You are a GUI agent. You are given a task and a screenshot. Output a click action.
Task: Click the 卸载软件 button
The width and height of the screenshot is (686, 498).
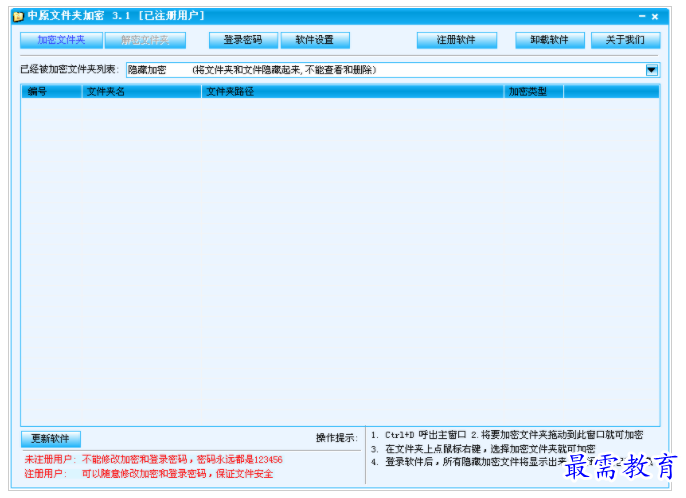click(x=550, y=40)
